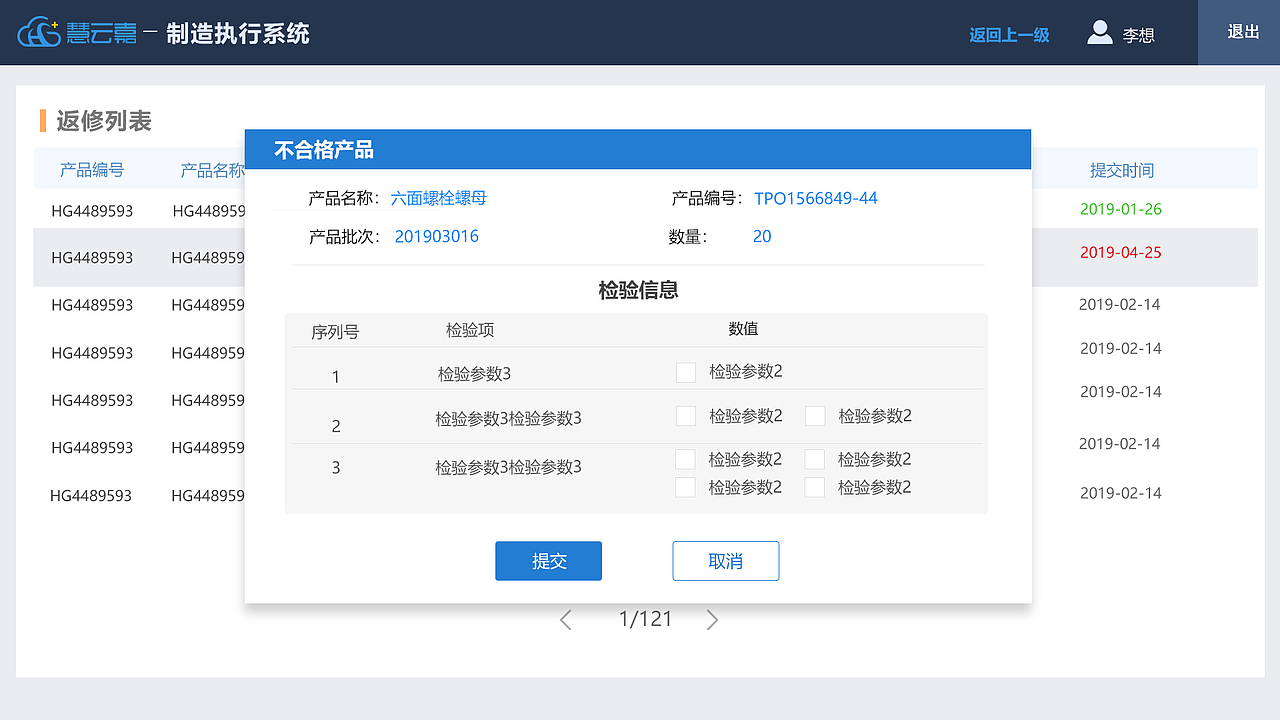The image size is (1280, 720).
Task: Check top-right 检验参数2 box in row 3
Action: click(x=815, y=459)
